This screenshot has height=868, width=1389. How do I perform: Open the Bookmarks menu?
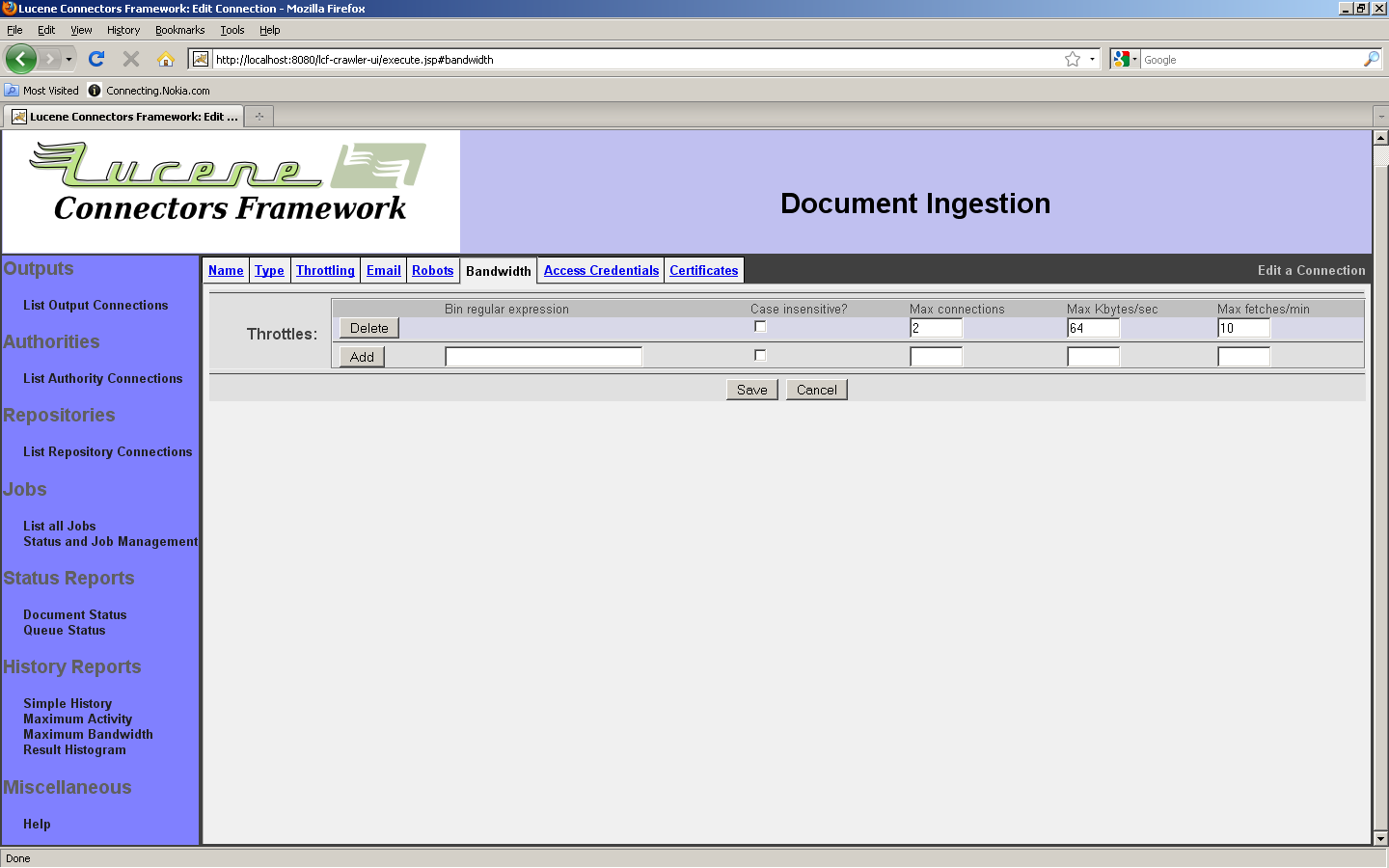179,30
